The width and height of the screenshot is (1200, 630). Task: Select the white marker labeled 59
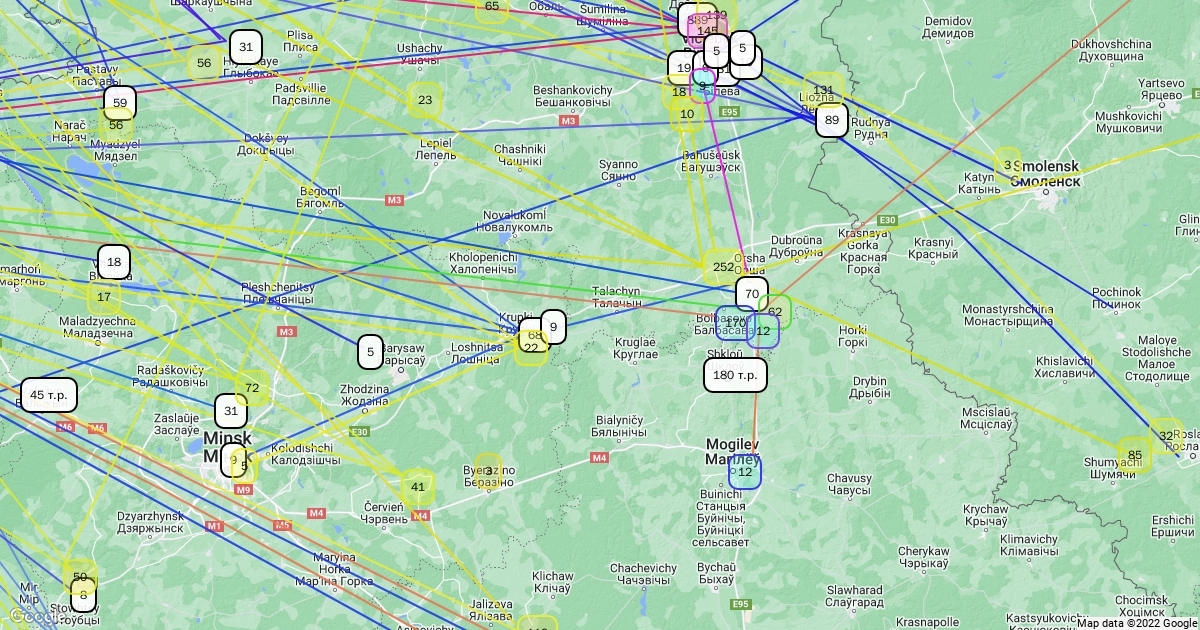coord(119,103)
